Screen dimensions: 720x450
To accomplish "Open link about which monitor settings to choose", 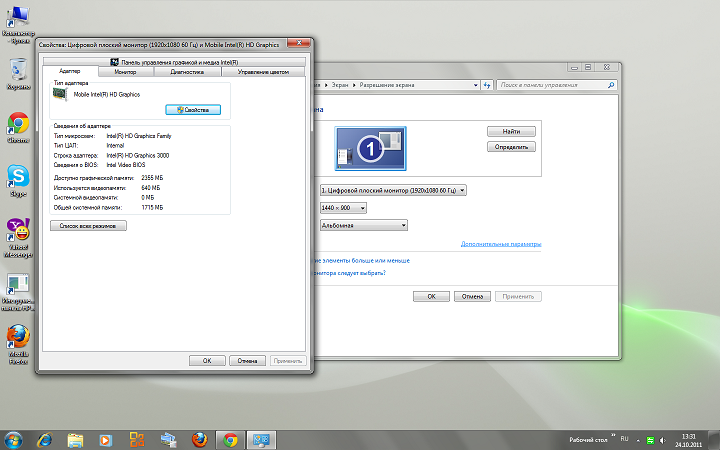I will pyautogui.click(x=350, y=273).
